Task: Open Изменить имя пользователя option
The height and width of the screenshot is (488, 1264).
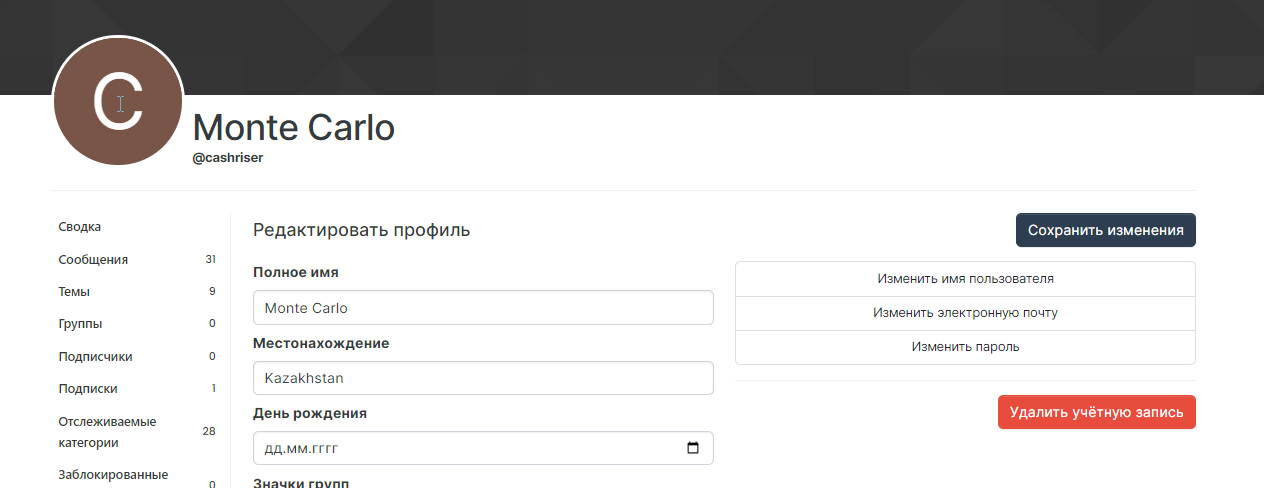Action: [965, 279]
